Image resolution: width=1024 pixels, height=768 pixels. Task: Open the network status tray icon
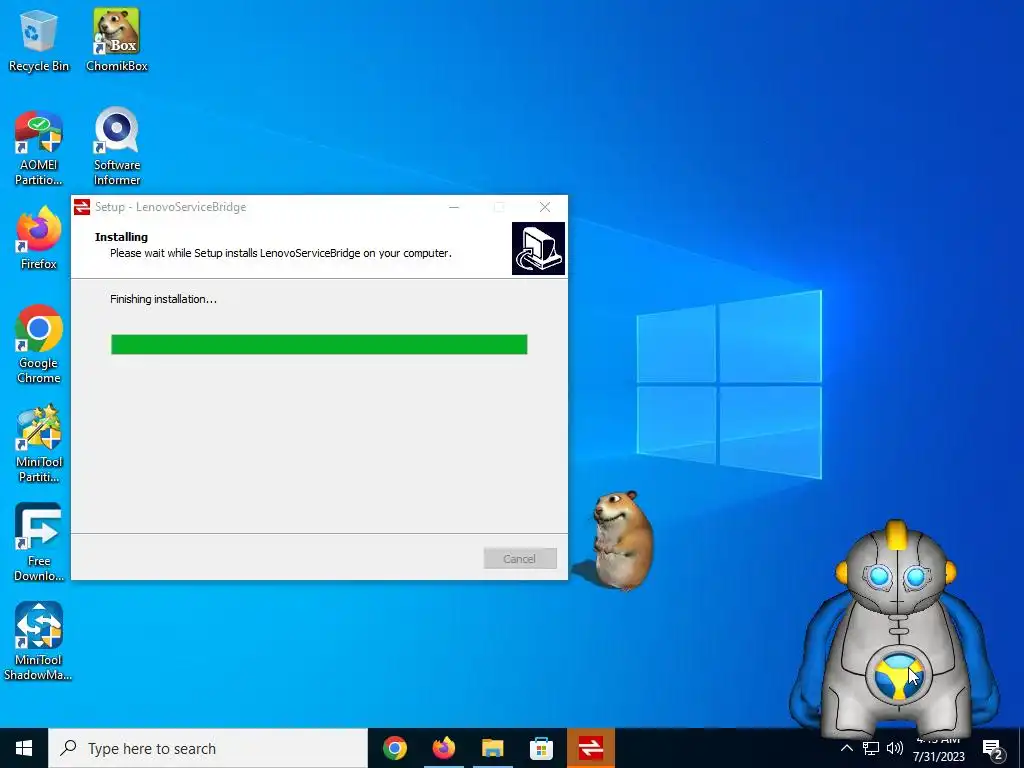pyautogui.click(x=871, y=748)
